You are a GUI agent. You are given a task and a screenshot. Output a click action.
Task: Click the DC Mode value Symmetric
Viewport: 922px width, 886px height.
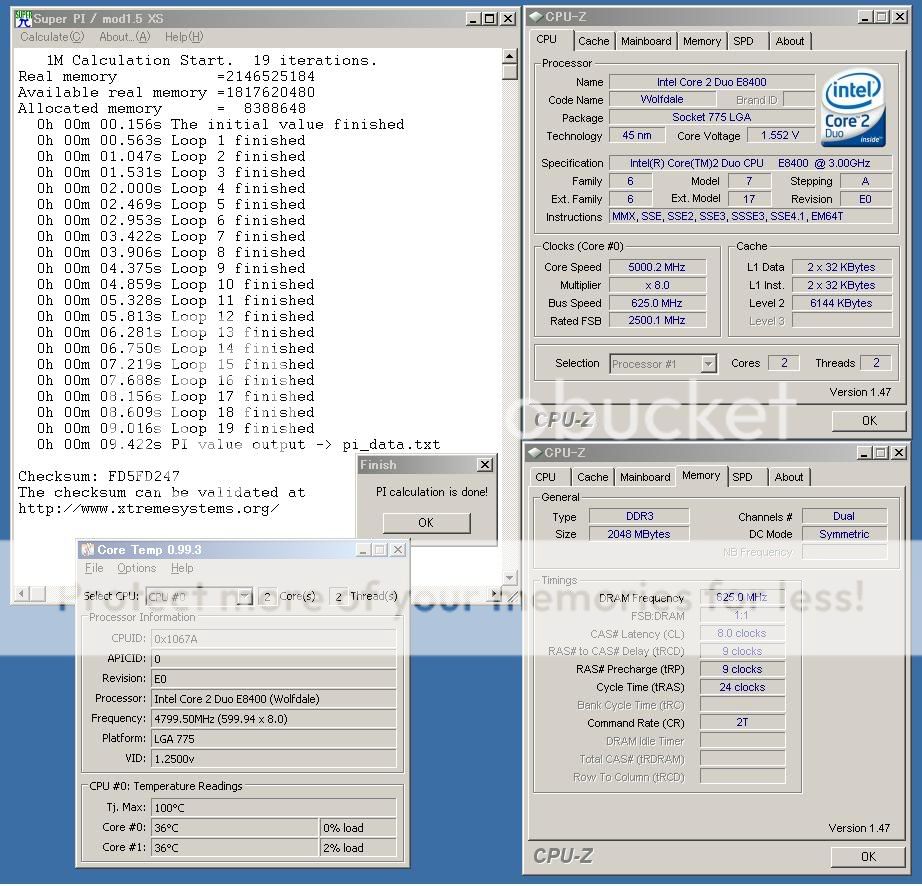click(844, 534)
